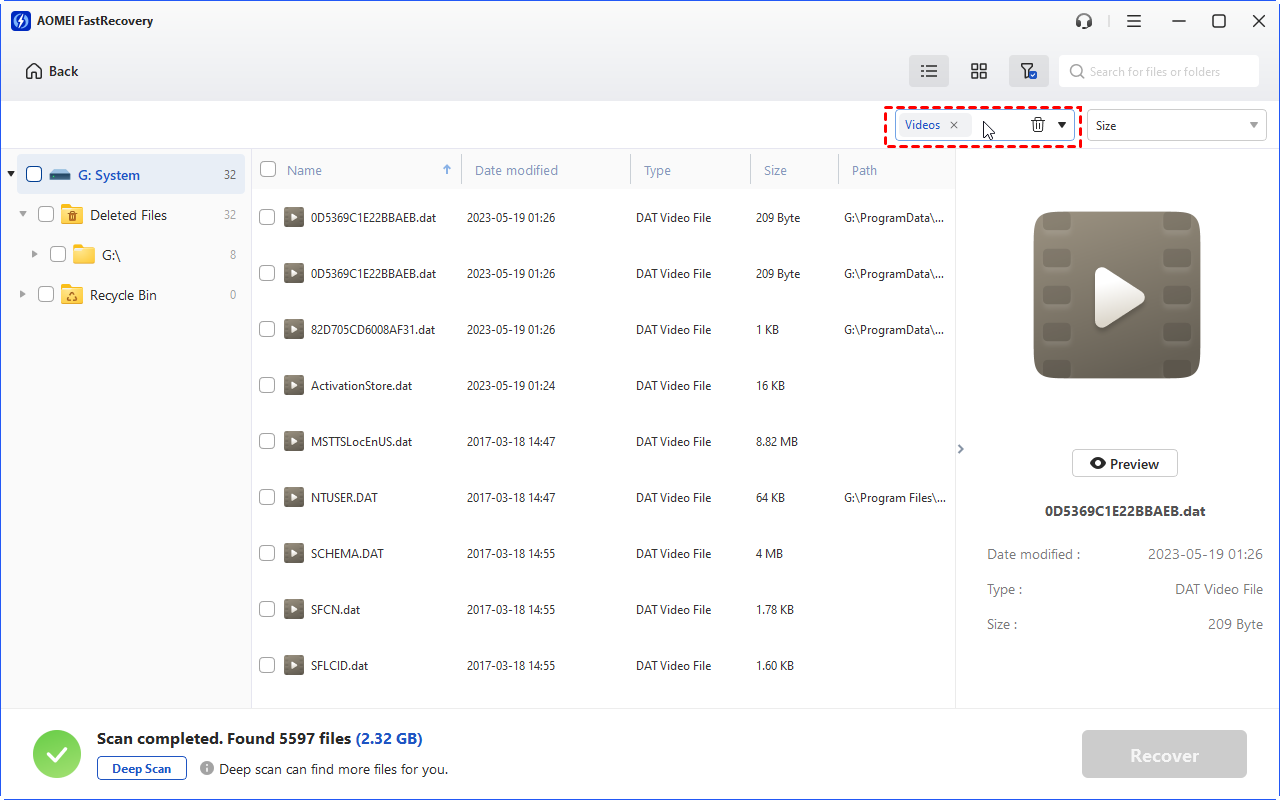The image size is (1280, 800).
Task: Open the hamburger menu icon
Action: [1134, 20]
